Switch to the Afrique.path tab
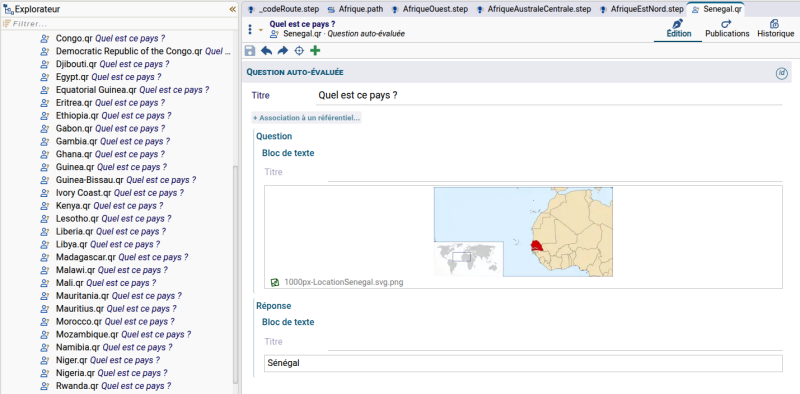Viewport: 800px width, 394px height. (355, 9)
